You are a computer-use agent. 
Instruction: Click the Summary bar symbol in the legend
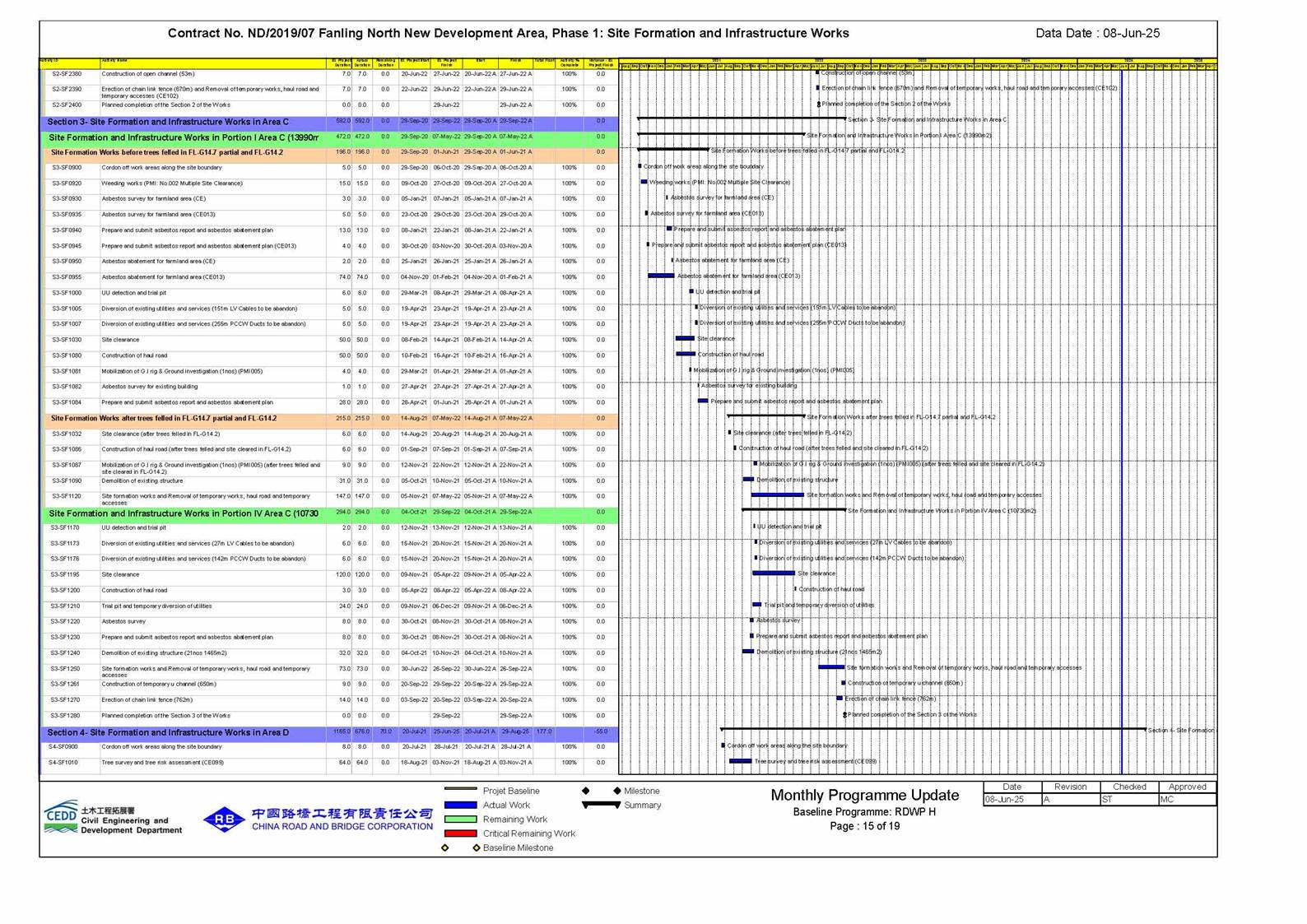[601, 805]
